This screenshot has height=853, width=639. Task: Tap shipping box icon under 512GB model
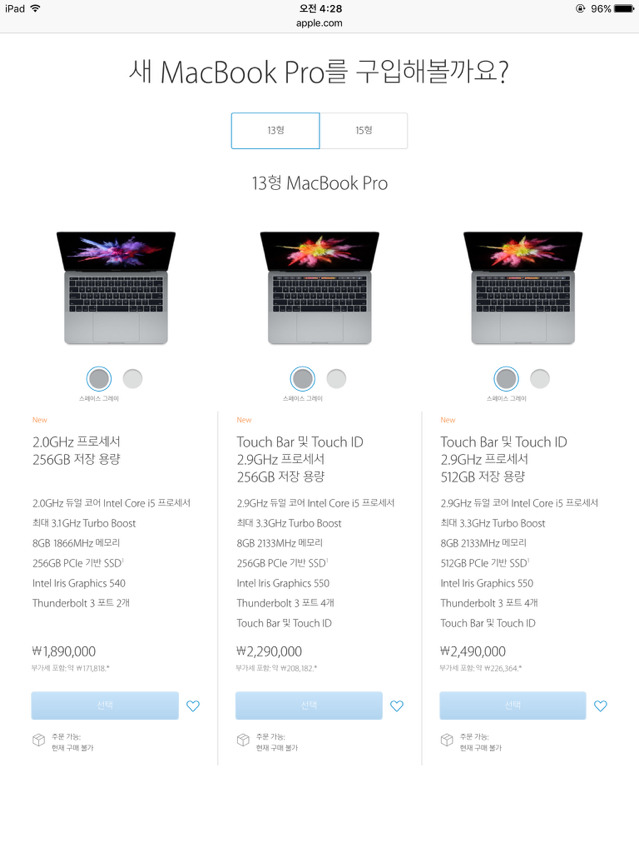coord(446,740)
